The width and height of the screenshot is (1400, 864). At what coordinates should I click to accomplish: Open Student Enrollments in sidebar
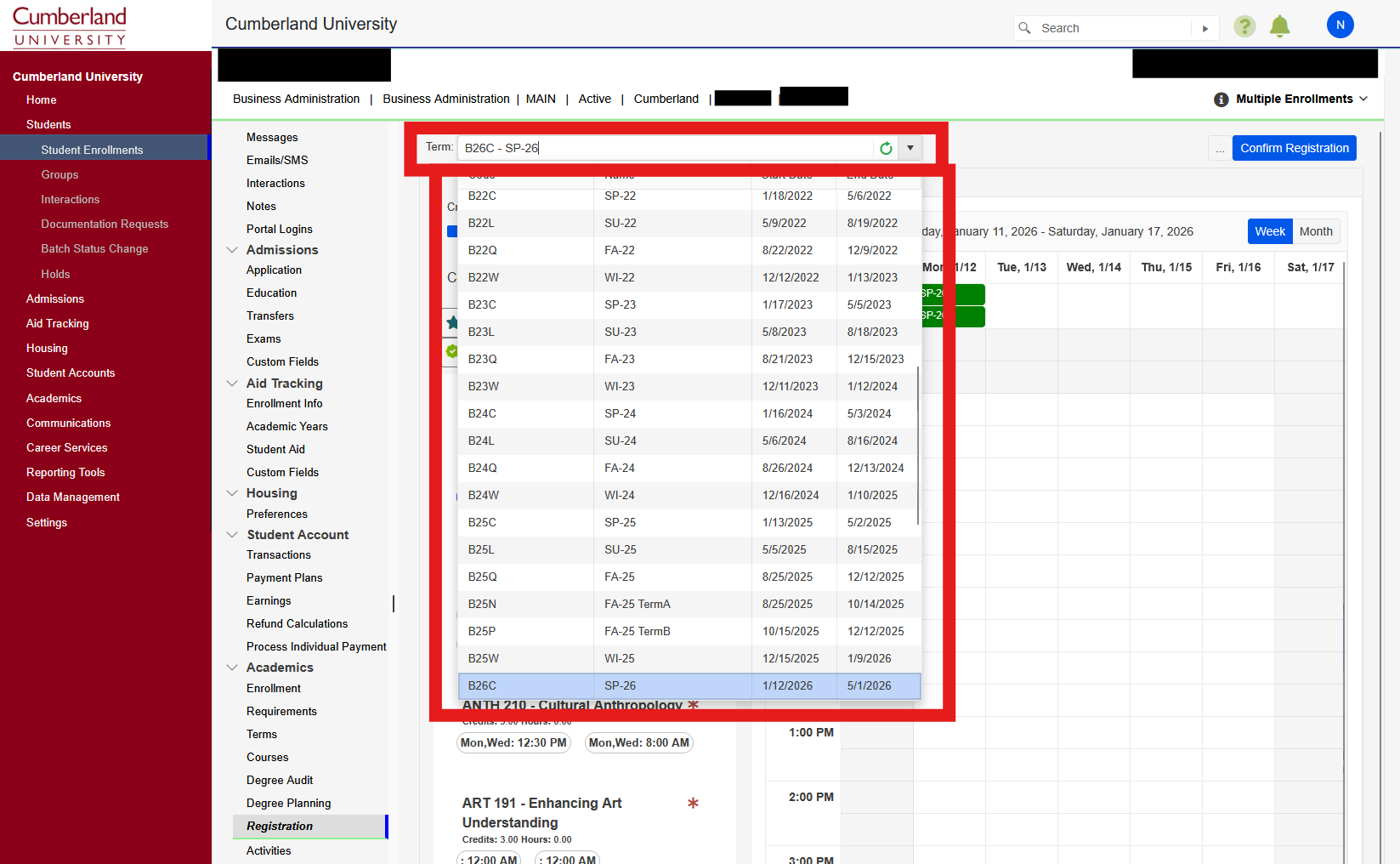tap(92, 150)
